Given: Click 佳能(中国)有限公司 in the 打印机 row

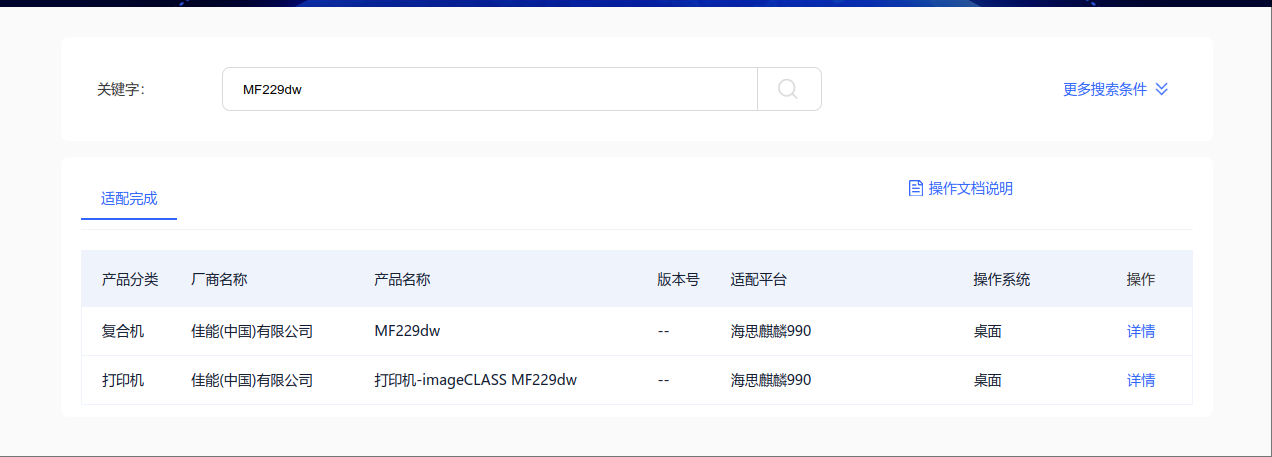Looking at the screenshot, I should tap(252, 380).
